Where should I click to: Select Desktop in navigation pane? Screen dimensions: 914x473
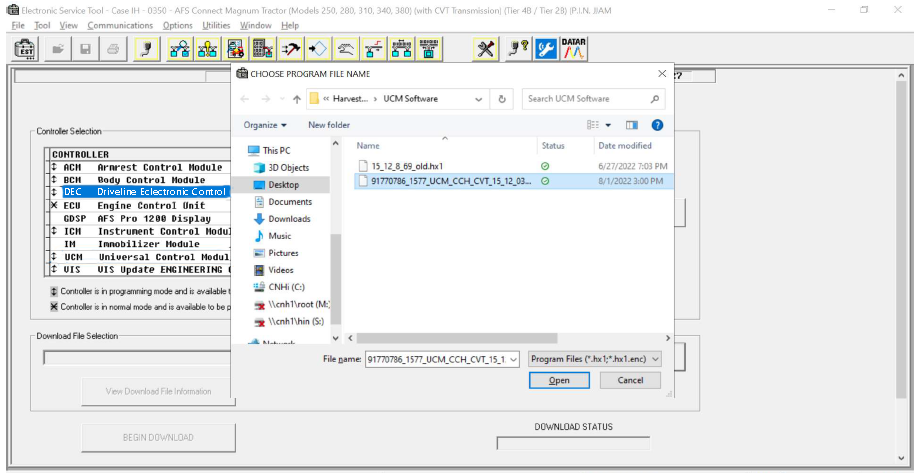pyautogui.click(x=283, y=185)
